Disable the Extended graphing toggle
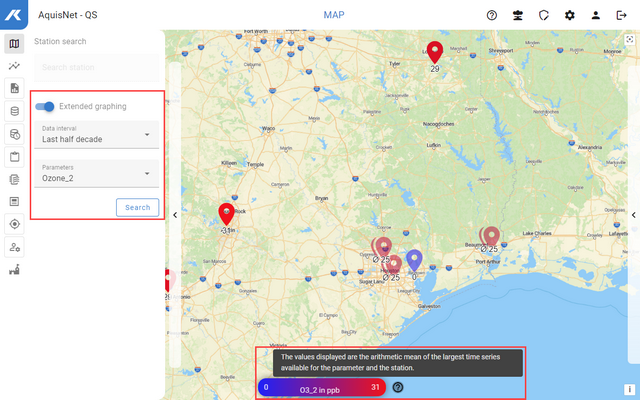640x400 pixels. [x=45, y=106]
